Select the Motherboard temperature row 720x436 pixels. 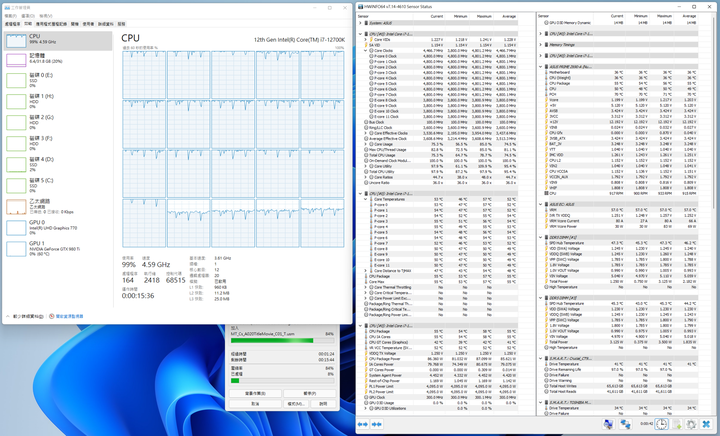coord(618,73)
